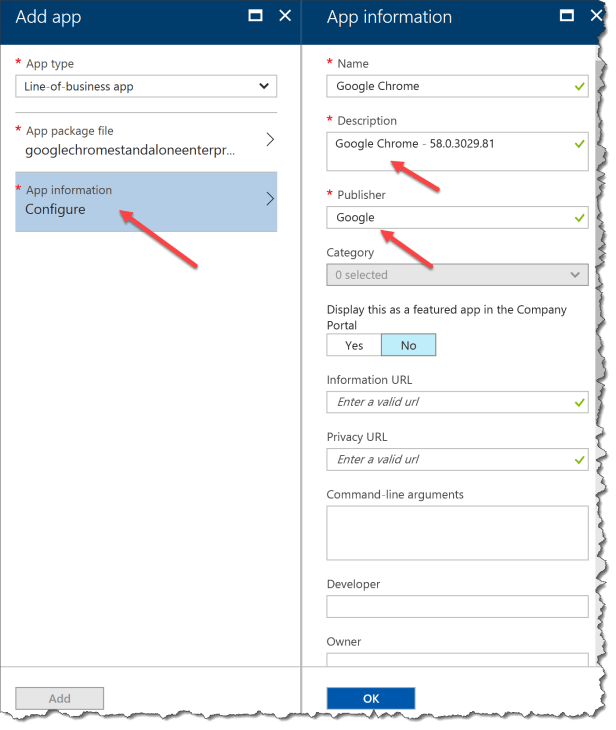Click the Name field validation checkmark
The image size is (616, 730).
579,86
